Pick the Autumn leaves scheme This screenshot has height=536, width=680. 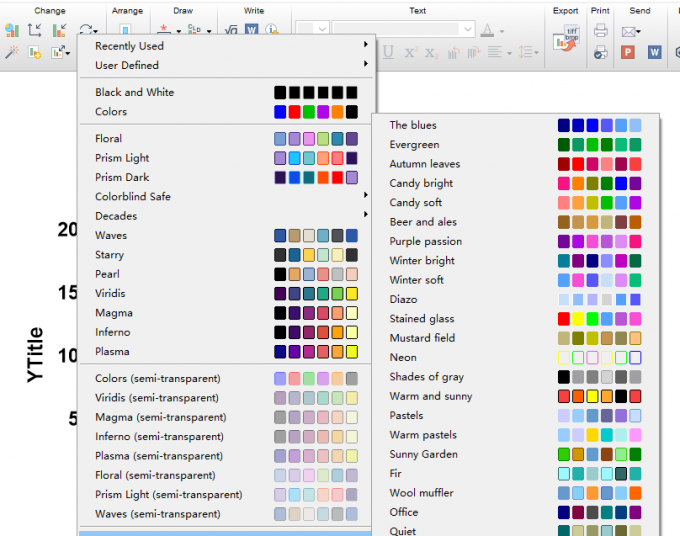[x=516, y=164]
